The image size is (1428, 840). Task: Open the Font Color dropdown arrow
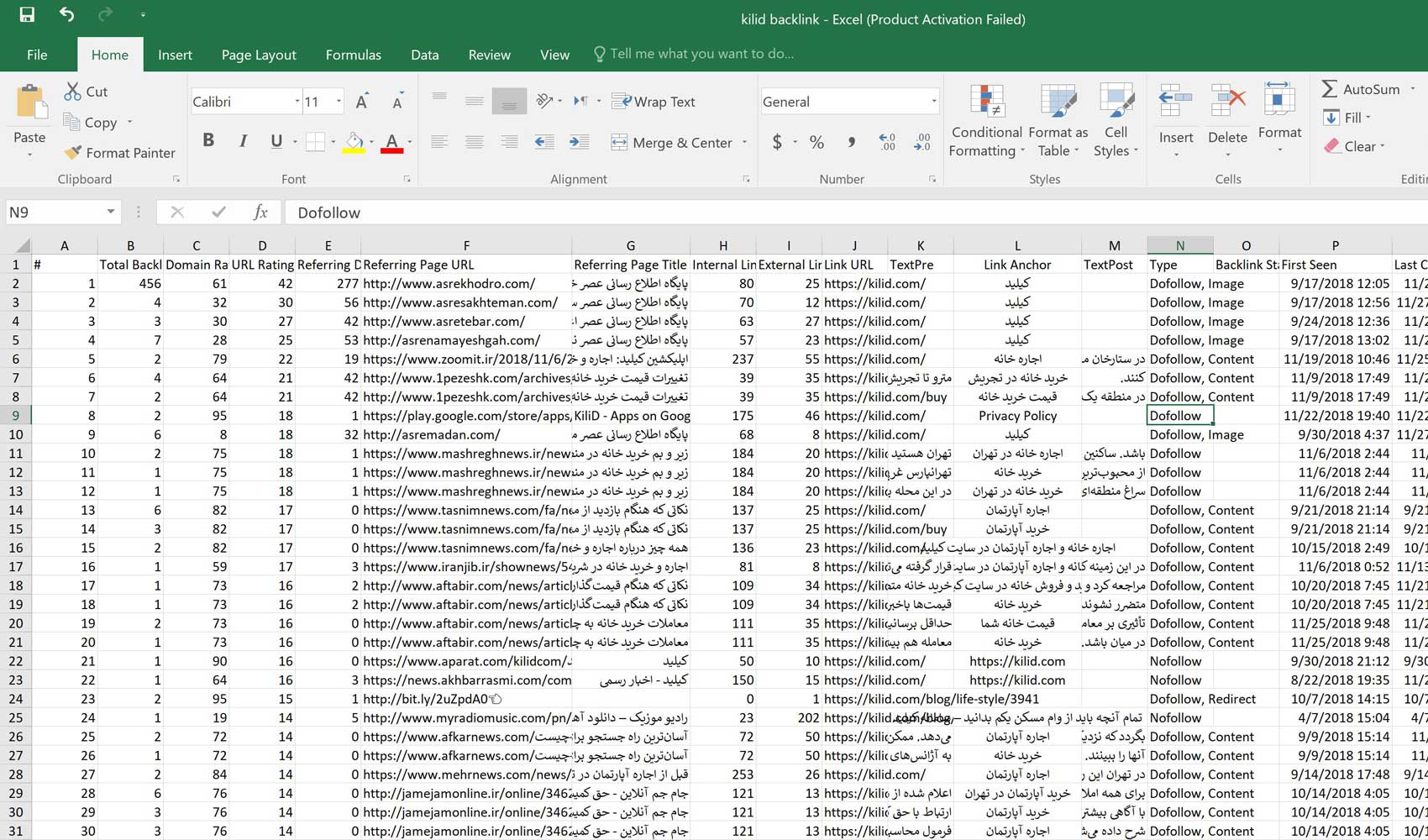point(410,142)
